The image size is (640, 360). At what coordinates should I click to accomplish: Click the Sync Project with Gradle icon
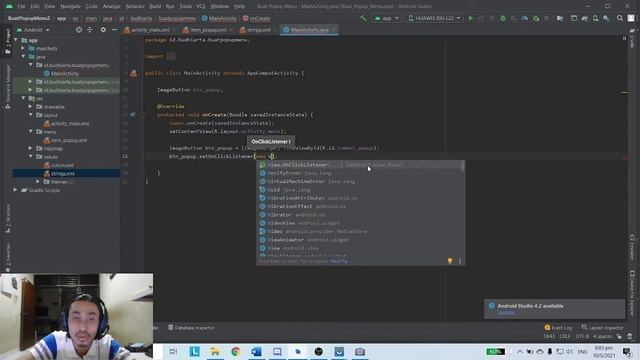coord(584,18)
